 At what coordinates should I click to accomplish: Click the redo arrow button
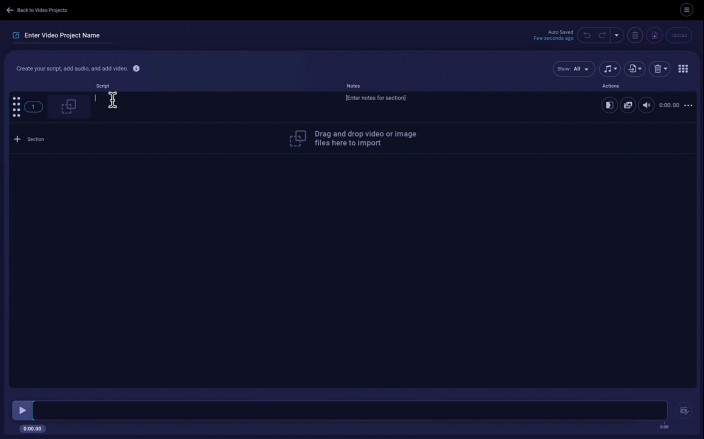(x=602, y=35)
